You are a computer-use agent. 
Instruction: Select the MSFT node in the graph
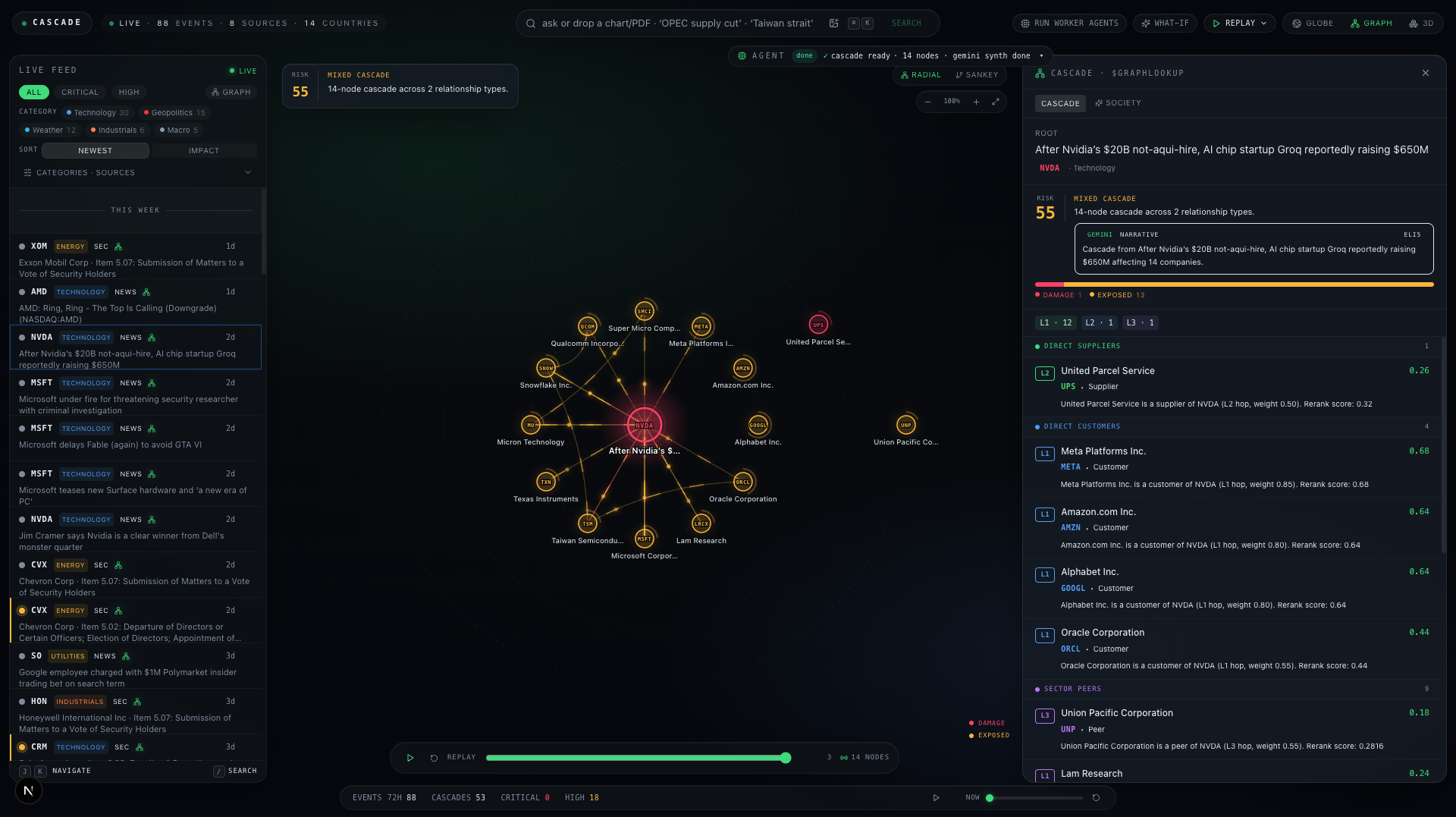pos(645,539)
